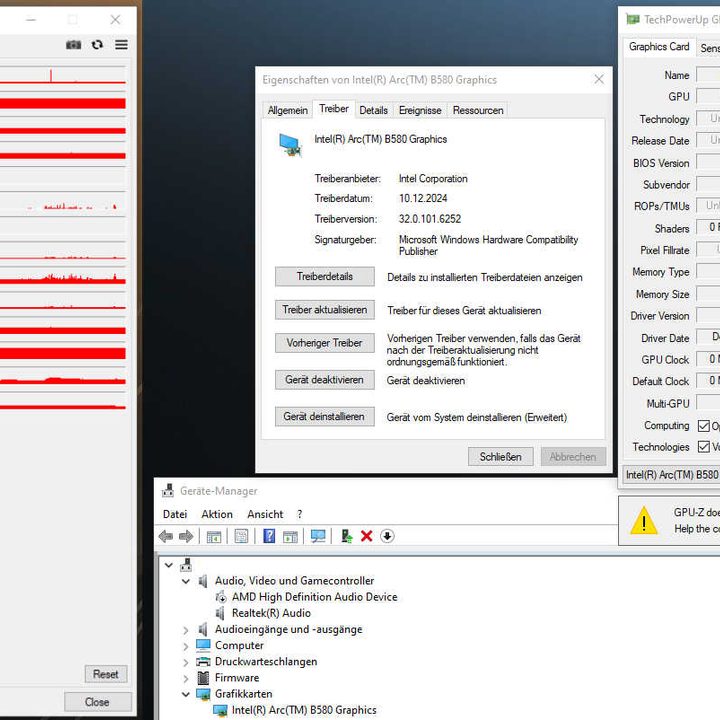The height and width of the screenshot is (720, 720).
Task: Toggle the Technologies checkbox in GPU-Z
Action: click(x=703, y=446)
